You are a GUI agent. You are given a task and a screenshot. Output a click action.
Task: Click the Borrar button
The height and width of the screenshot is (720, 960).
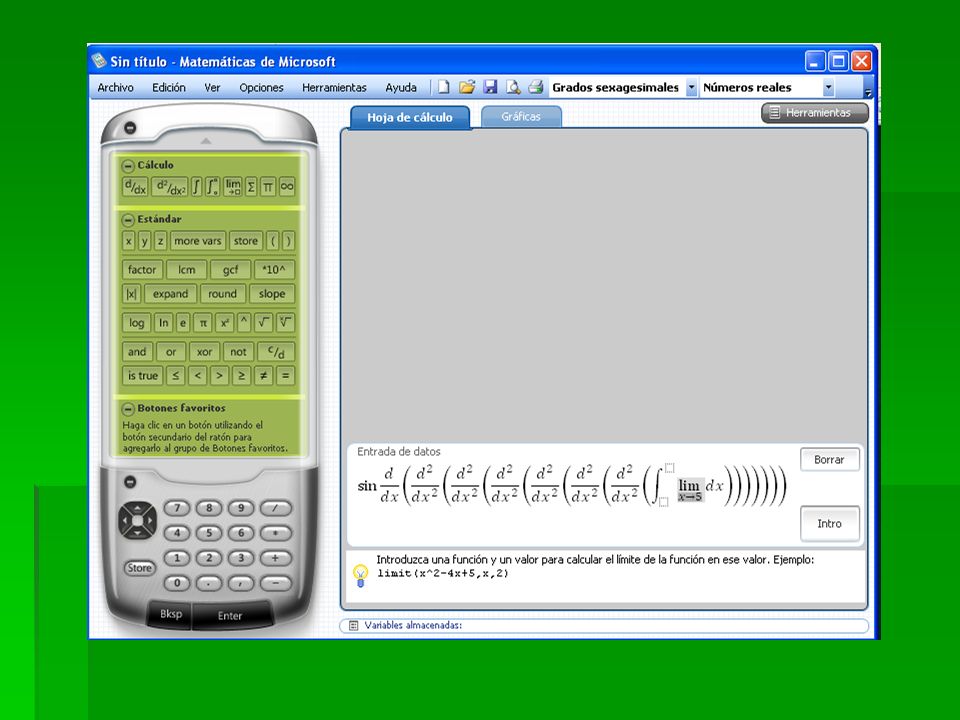click(830, 459)
